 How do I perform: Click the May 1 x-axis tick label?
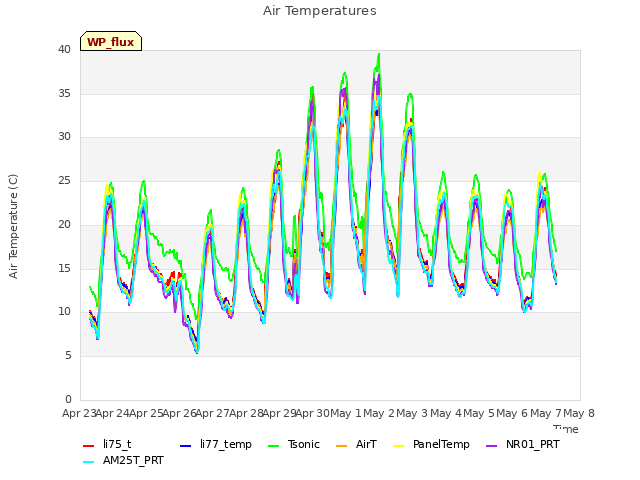point(346,413)
